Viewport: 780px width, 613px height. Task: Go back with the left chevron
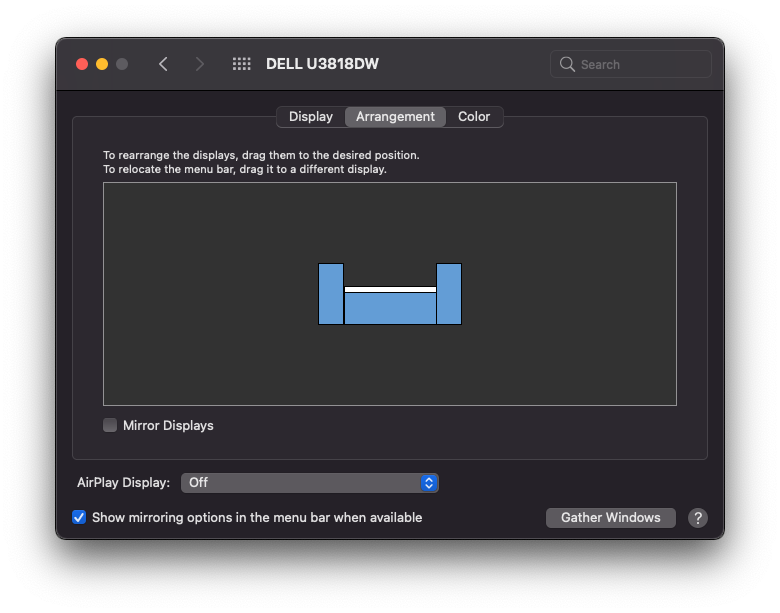click(163, 64)
